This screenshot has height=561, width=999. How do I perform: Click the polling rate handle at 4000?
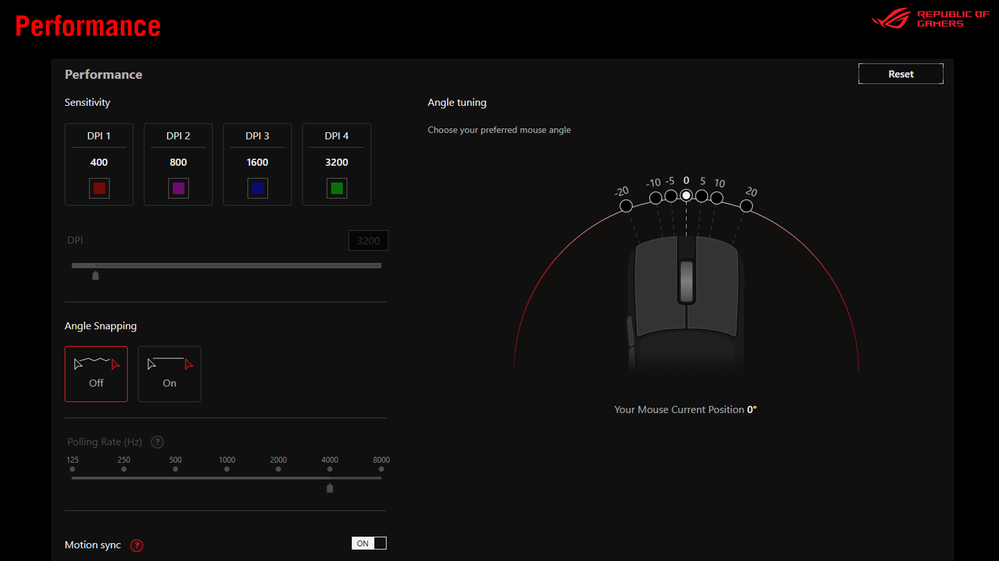pos(330,488)
